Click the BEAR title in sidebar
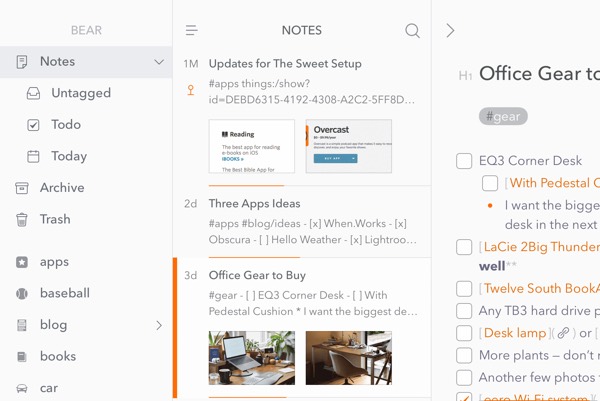 click(86, 30)
